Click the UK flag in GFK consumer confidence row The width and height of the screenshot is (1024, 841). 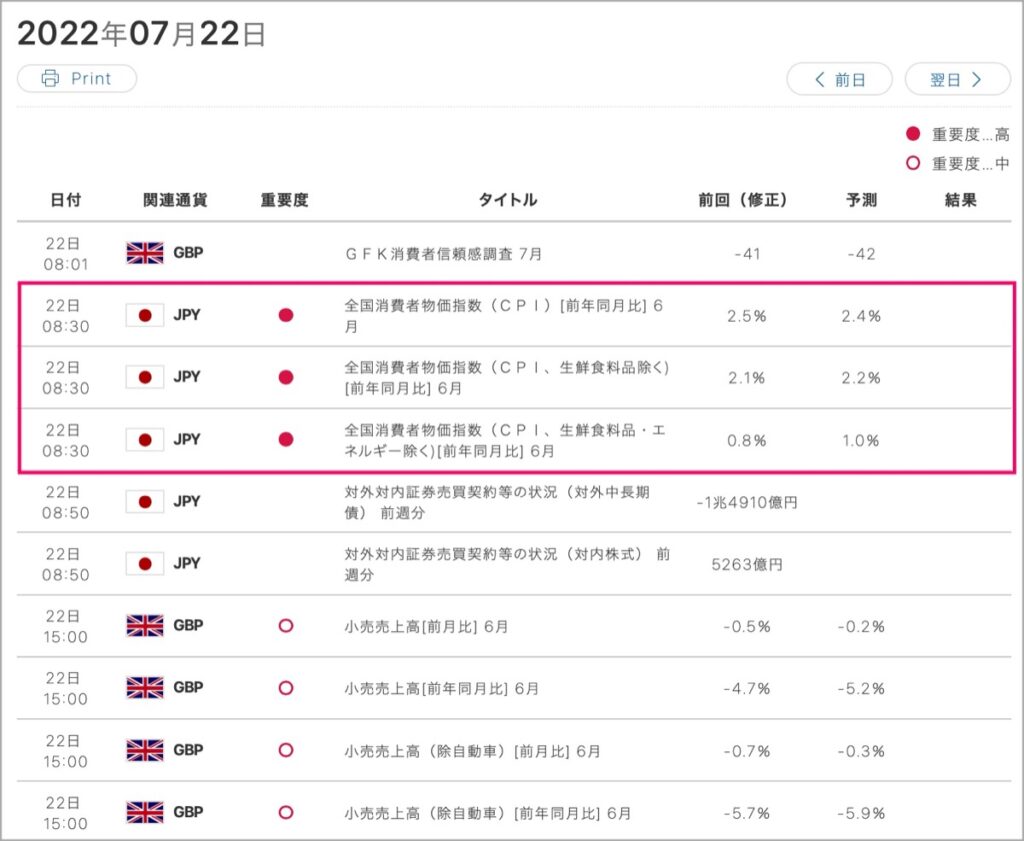[145, 253]
